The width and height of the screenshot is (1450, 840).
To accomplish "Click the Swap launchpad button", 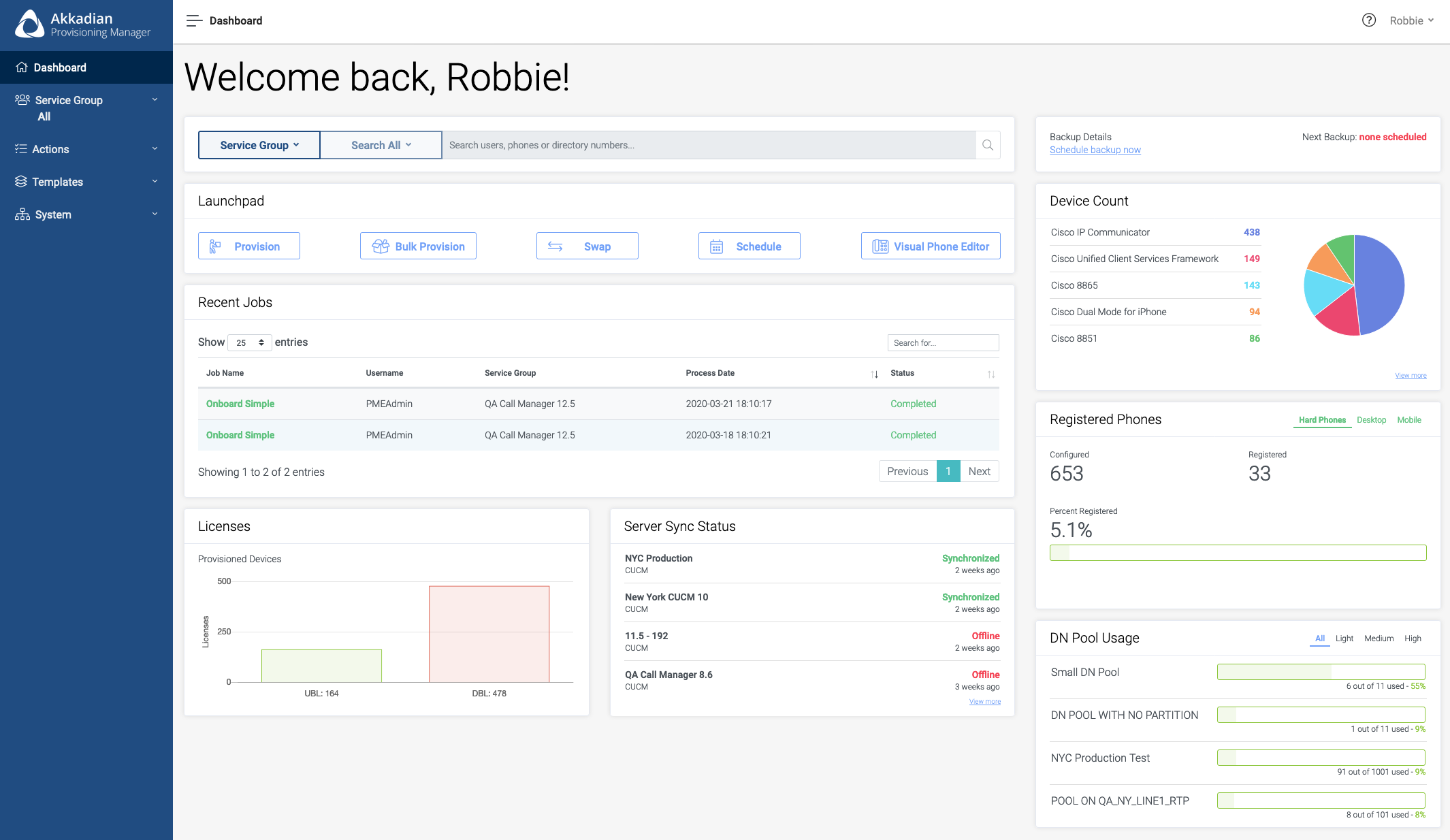I will click(x=587, y=246).
